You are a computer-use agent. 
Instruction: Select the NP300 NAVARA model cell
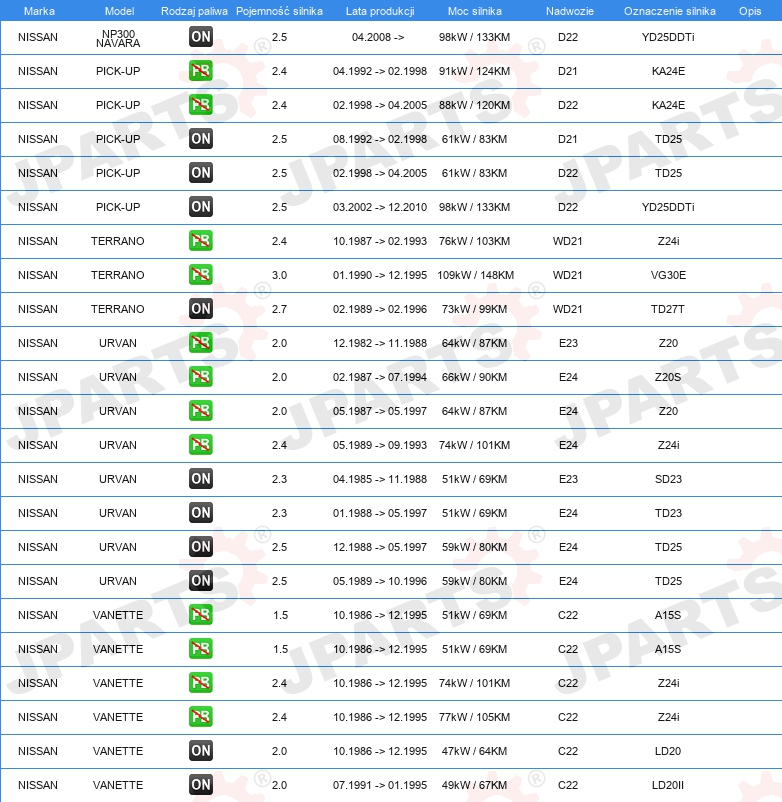click(118, 38)
